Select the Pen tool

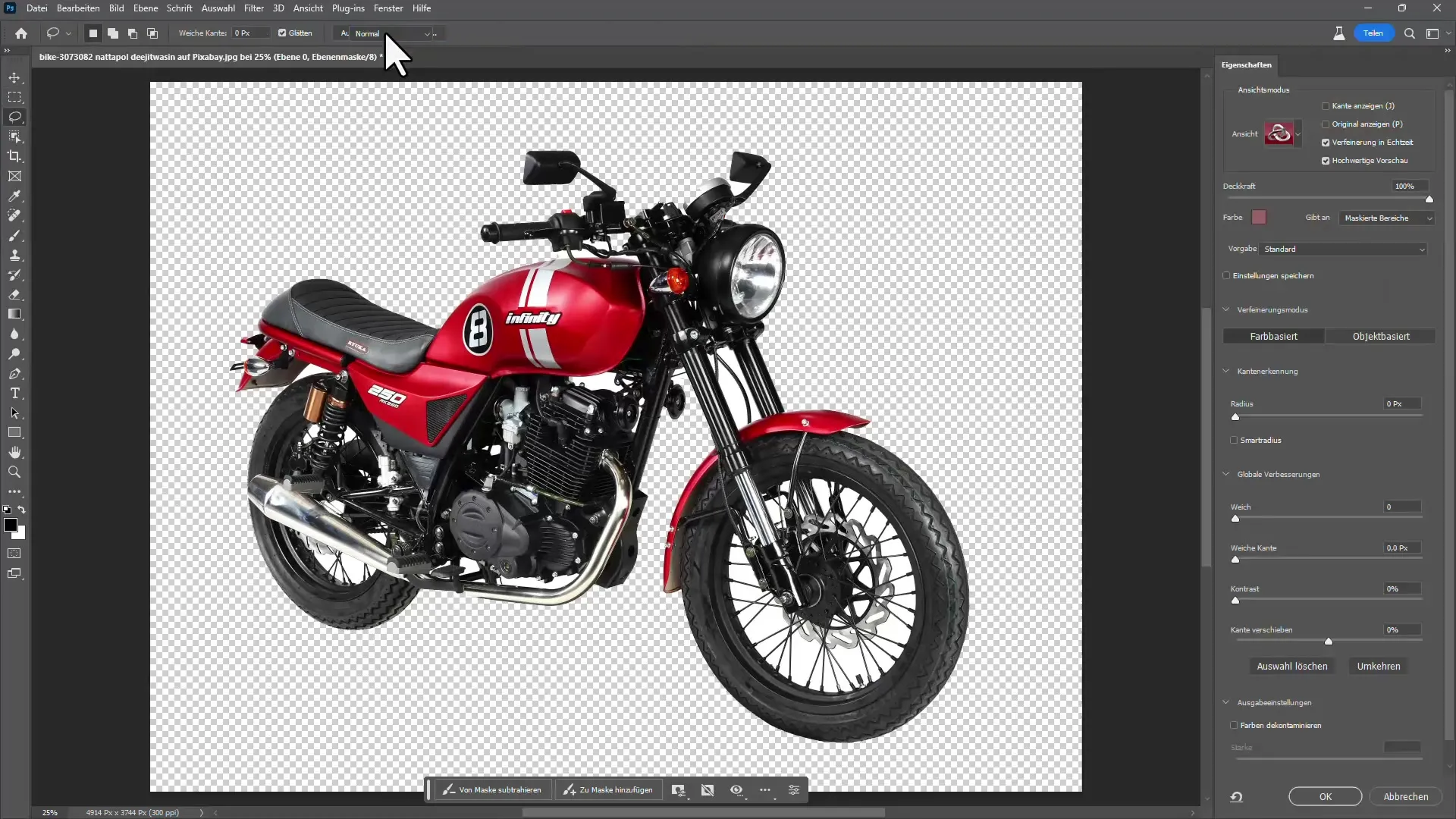[x=14, y=373]
